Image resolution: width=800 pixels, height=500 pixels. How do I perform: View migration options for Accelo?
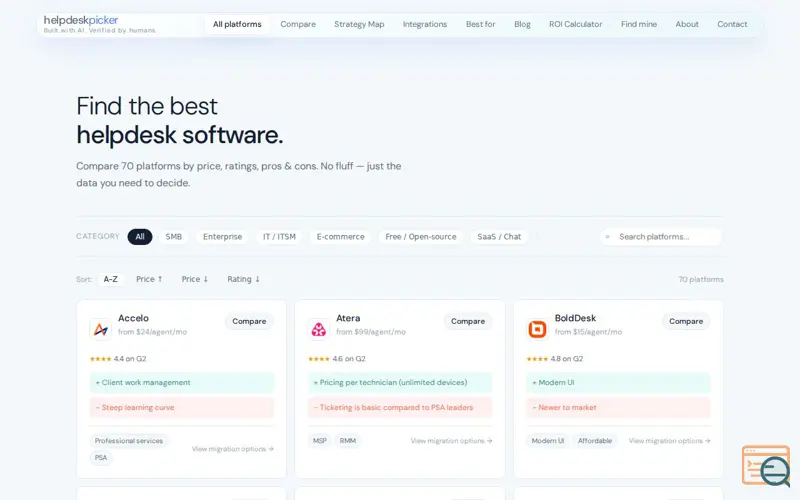coord(233,449)
